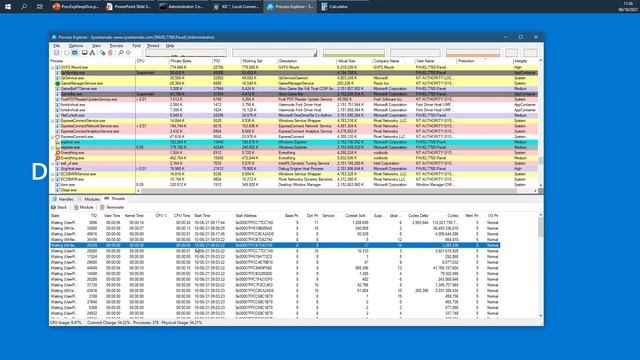Toggle the Show Lower Pane toolbar icon
This screenshot has width=640, height=360.
84,53
